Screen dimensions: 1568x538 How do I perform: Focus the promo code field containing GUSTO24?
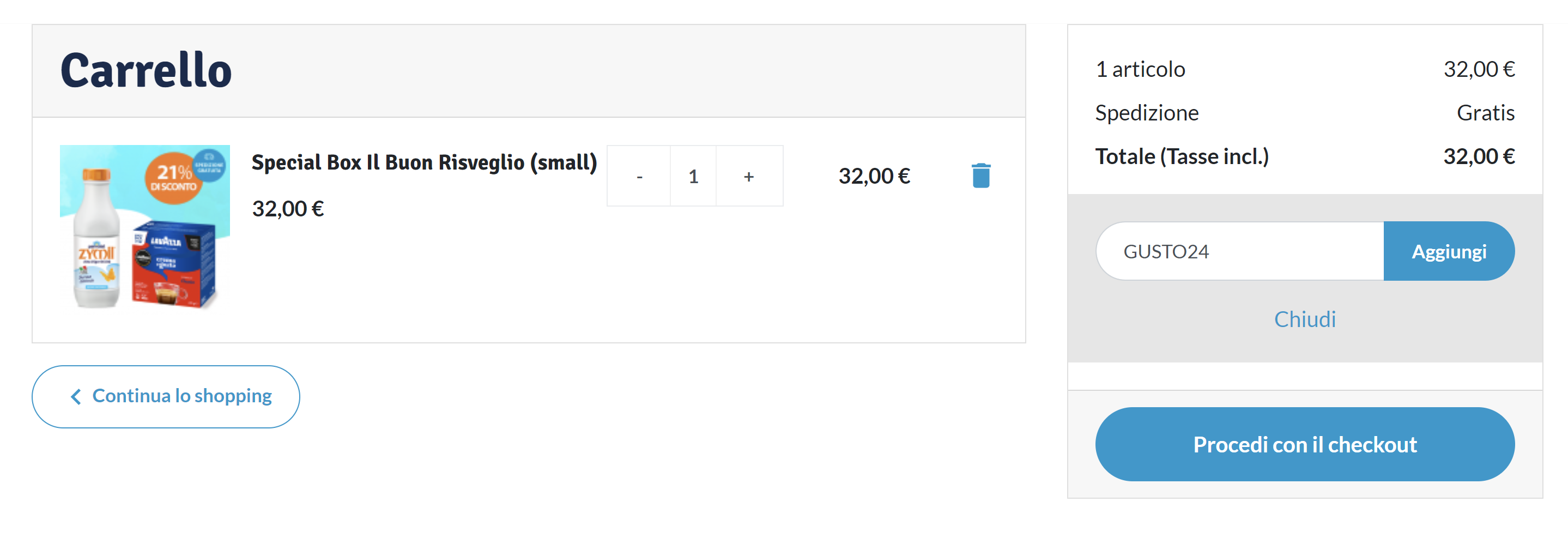(x=1239, y=251)
